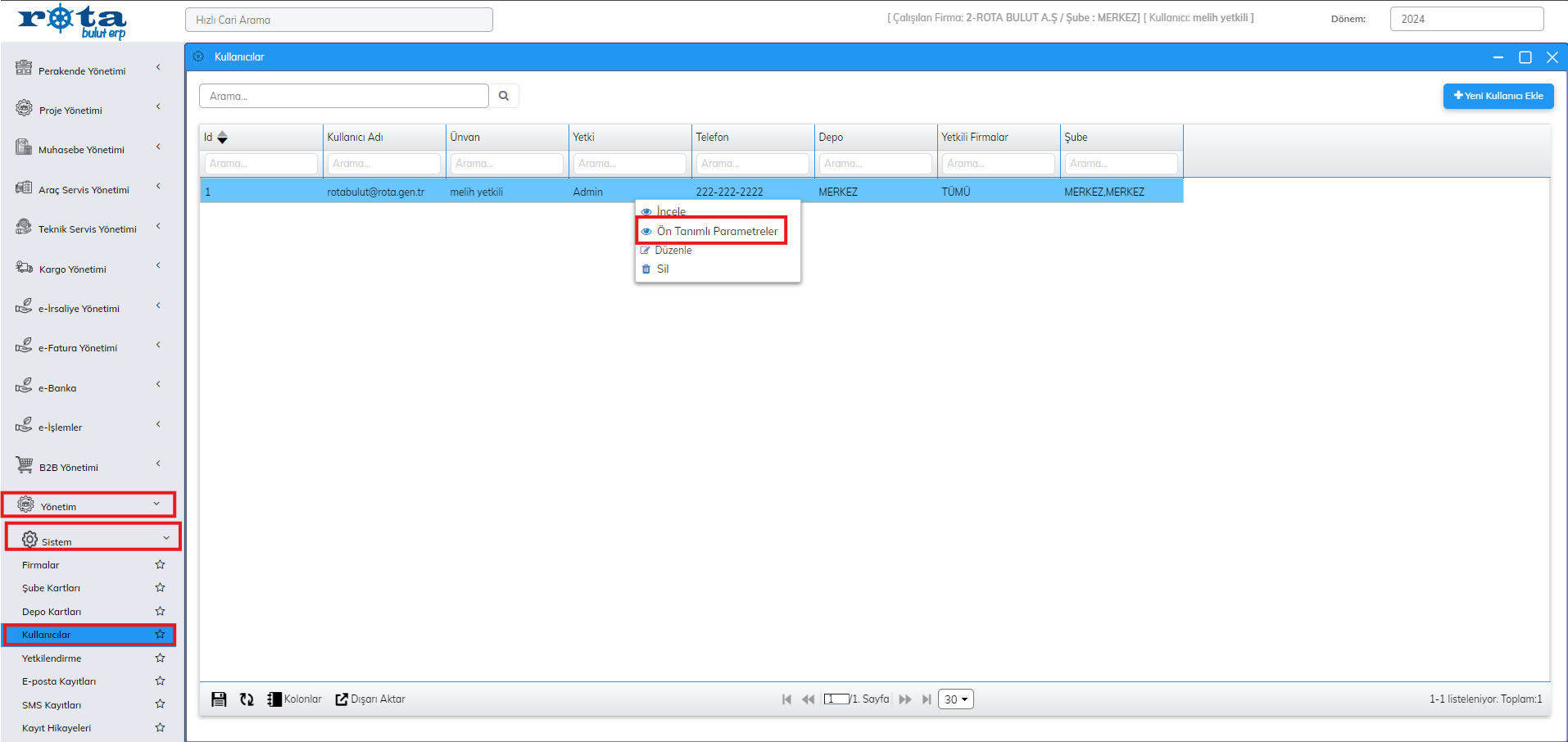Toggle favorite star for Depo Kartları

point(160,611)
